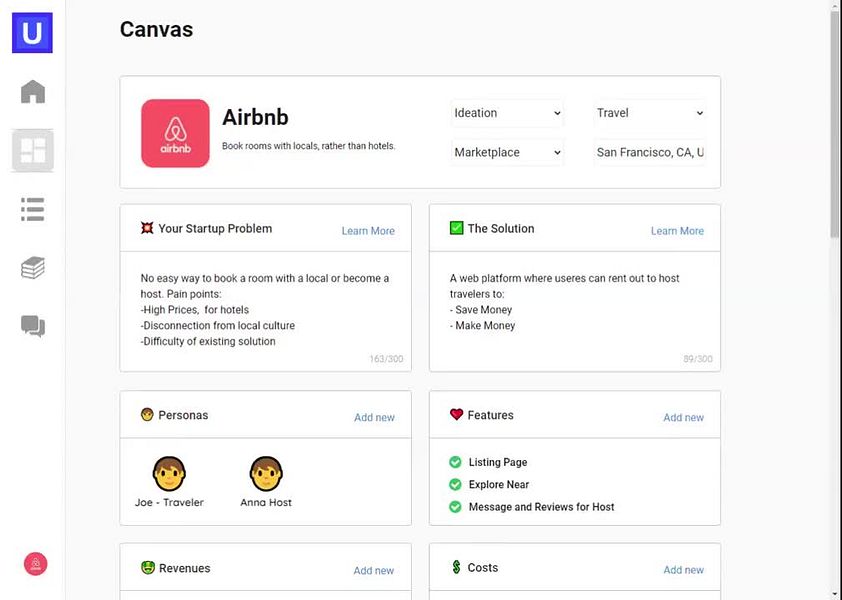Open the Travel industry dropdown
The height and width of the screenshot is (600, 842).
click(x=650, y=113)
